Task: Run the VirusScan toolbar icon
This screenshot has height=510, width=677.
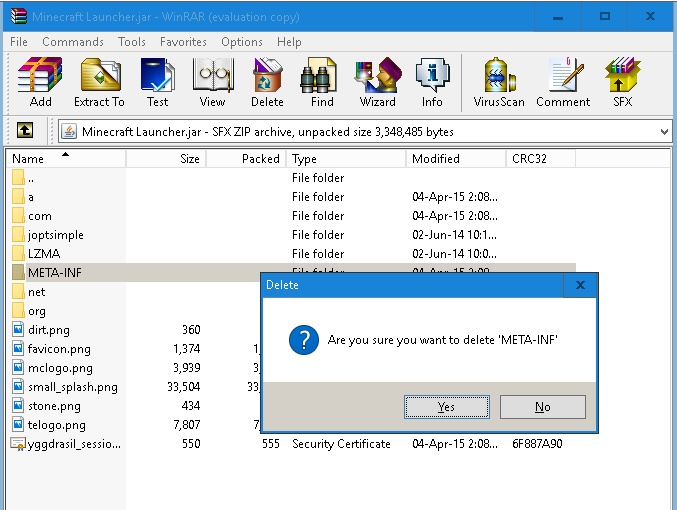Action: [500, 75]
